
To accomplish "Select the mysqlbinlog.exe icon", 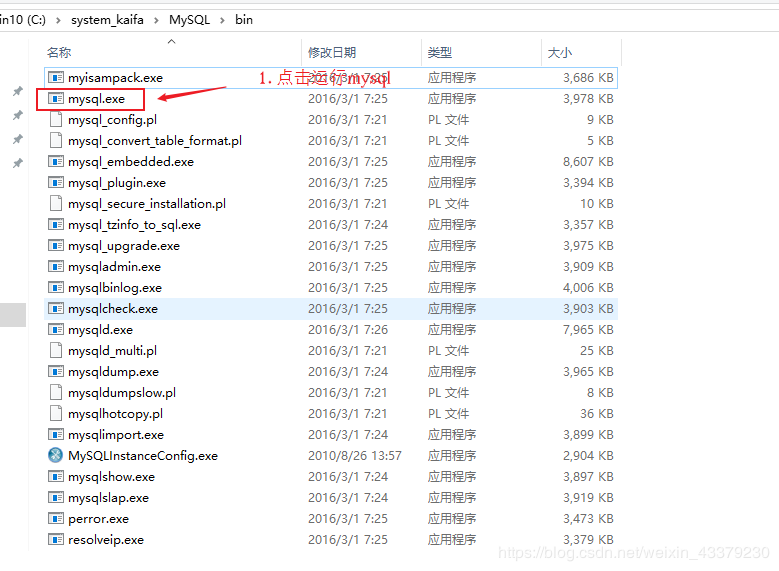I will tap(56, 288).
